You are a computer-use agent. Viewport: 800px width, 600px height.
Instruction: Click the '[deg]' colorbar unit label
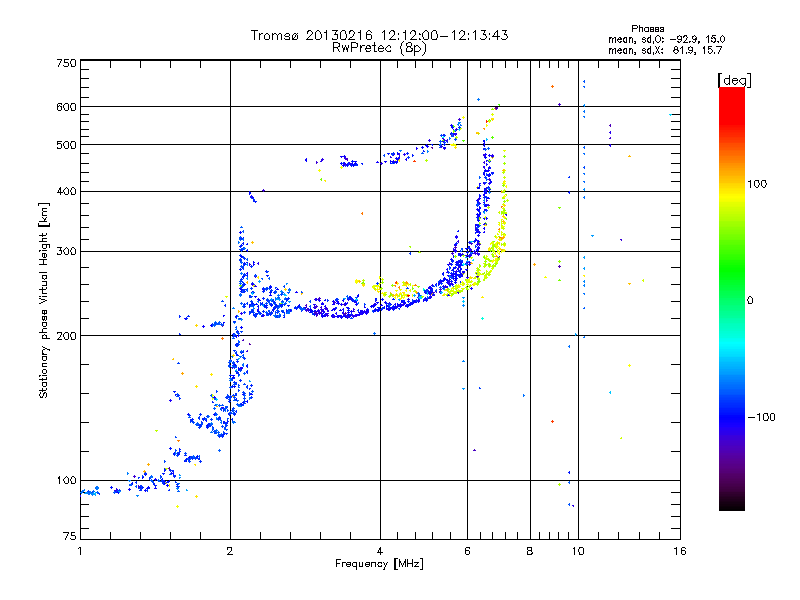pyautogui.click(x=734, y=80)
